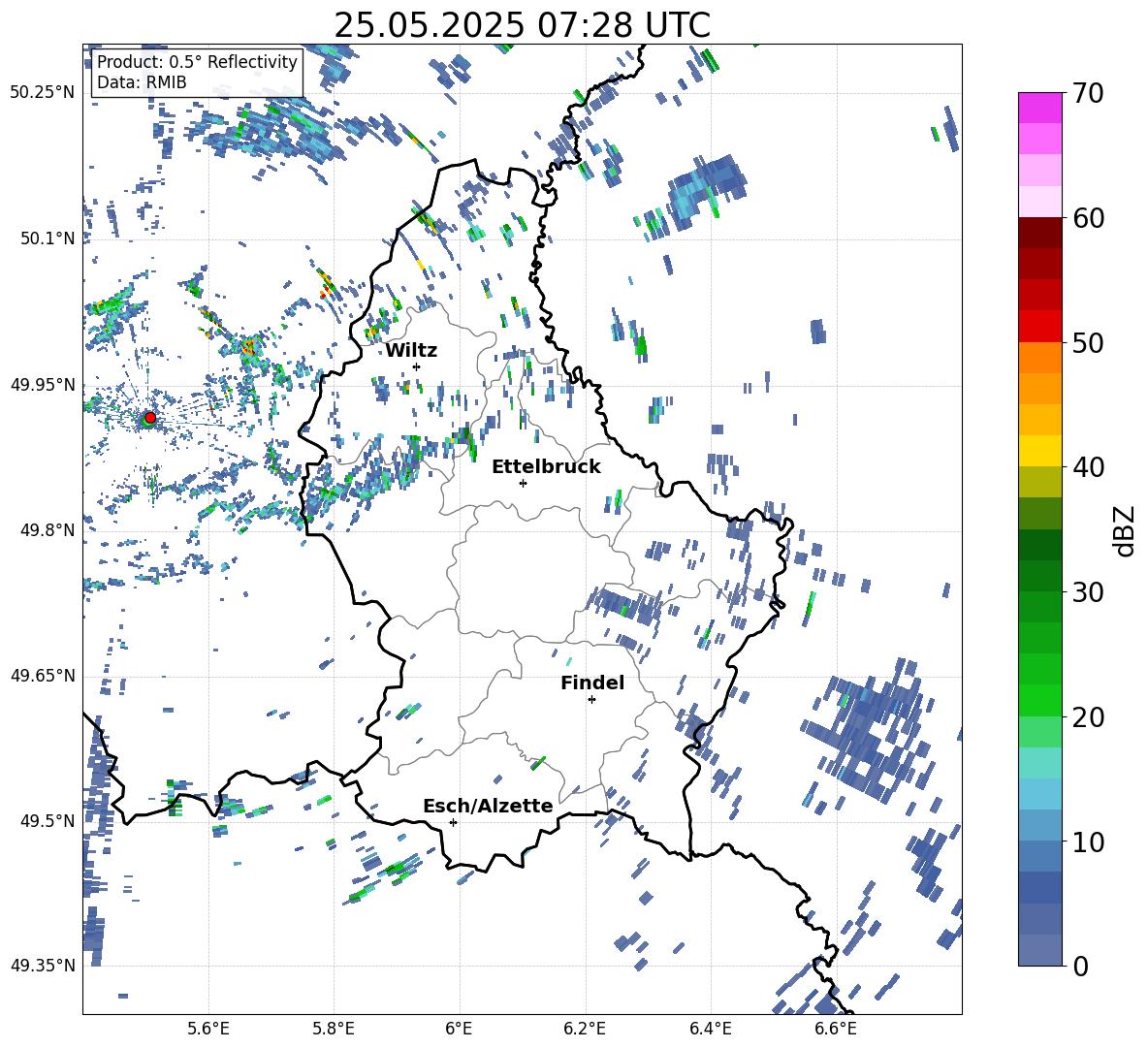Click the 49.65°N latitude label
1148x1048 pixels.
tap(43, 676)
